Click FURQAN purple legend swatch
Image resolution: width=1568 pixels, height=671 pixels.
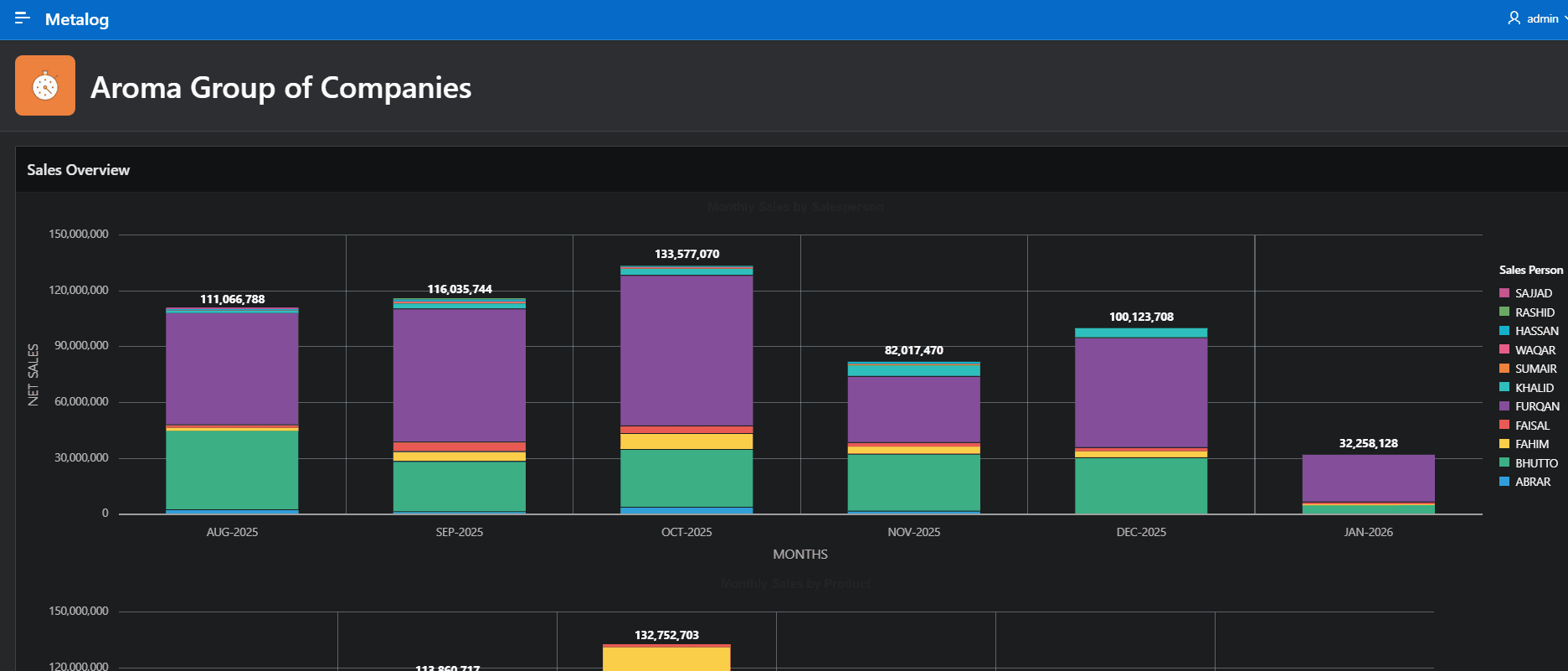coord(1504,406)
